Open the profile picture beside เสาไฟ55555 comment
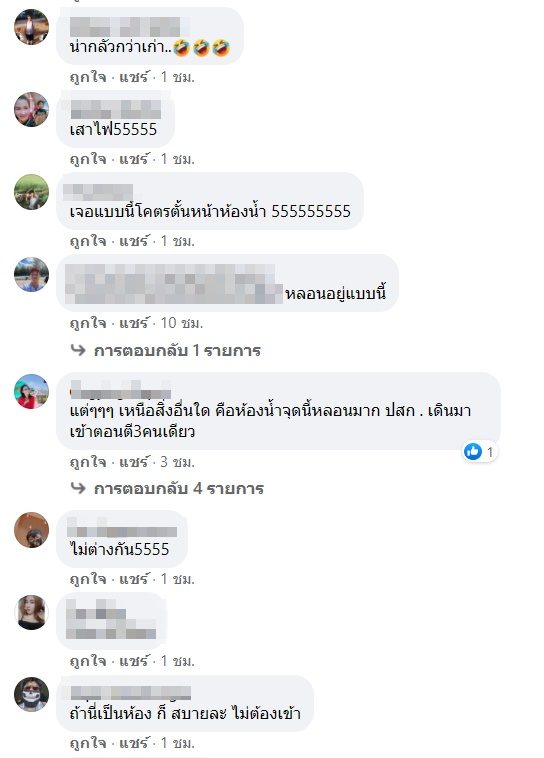Screen dimensions: 544x758 point(31,110)
